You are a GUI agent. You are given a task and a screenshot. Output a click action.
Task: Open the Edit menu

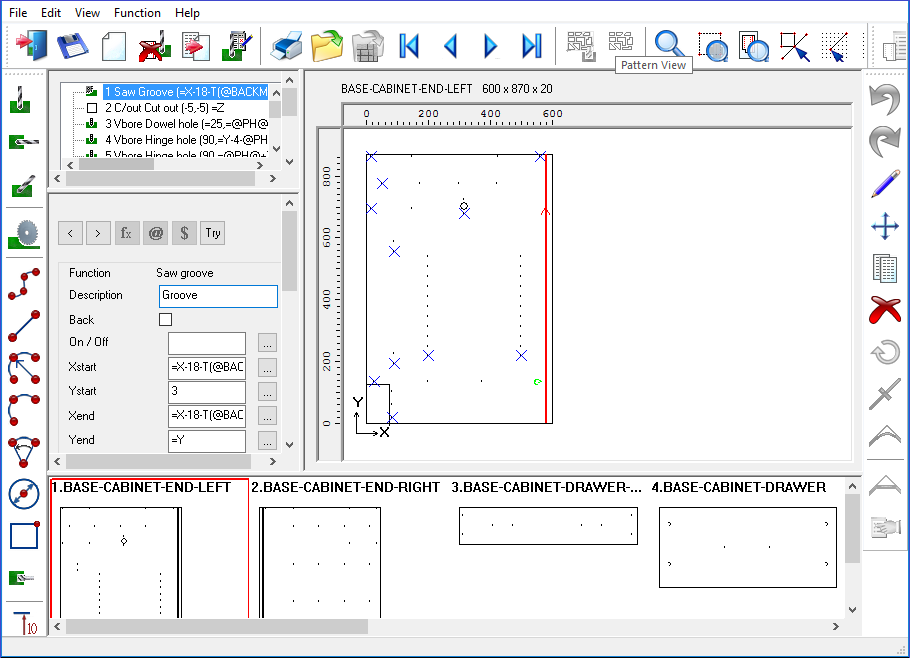point(51,13)
